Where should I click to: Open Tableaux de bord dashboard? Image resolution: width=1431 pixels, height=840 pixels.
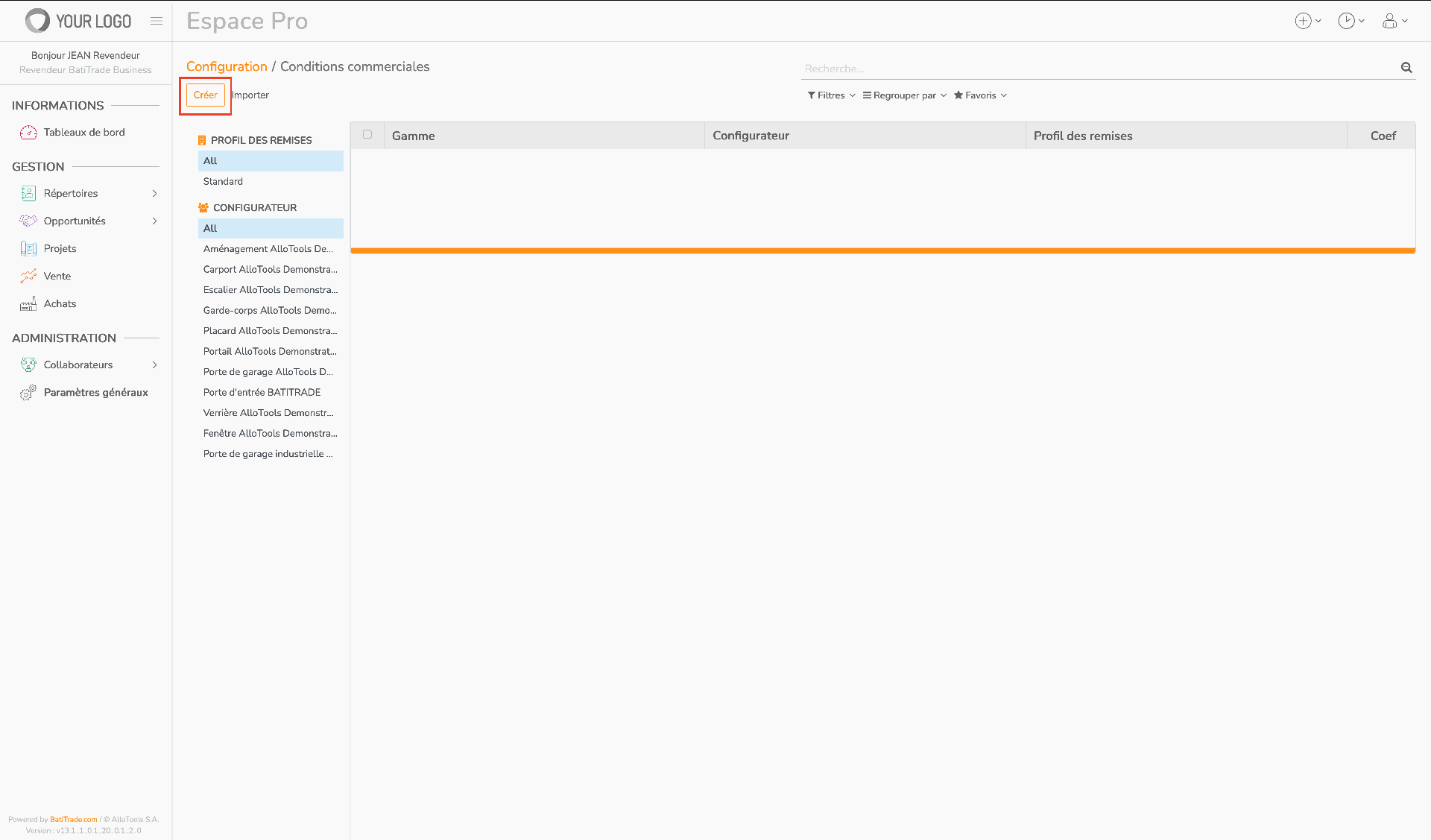[x=83, y=132]
